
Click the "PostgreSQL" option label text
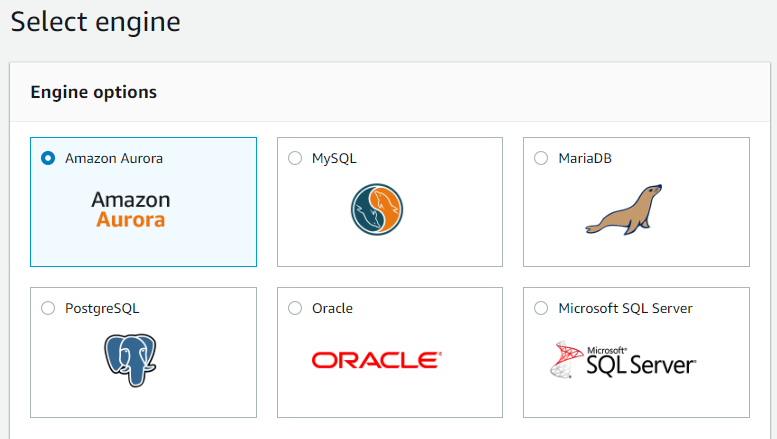coord(102,308)
